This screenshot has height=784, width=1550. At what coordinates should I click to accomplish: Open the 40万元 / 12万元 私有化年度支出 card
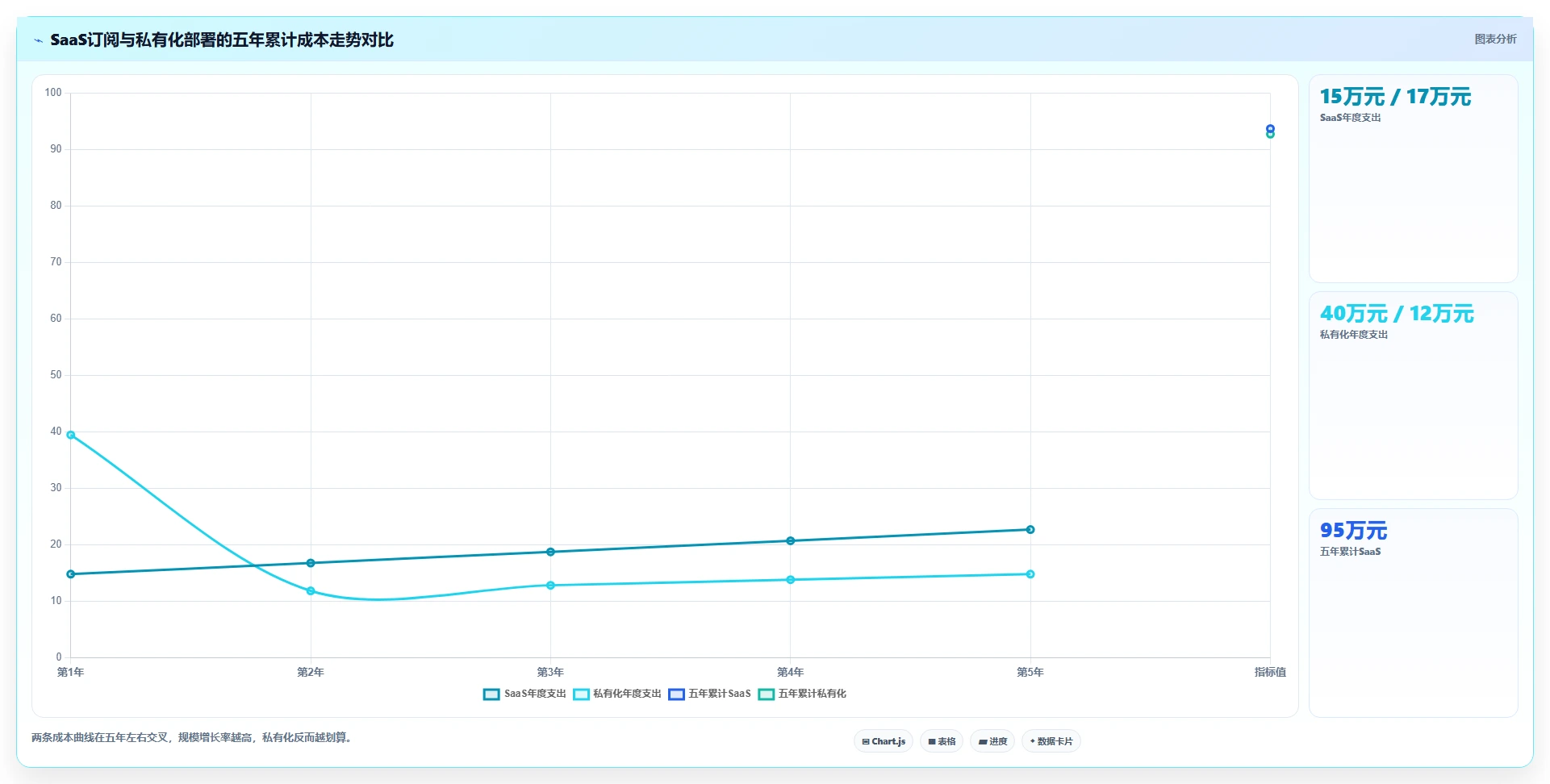1413,395
